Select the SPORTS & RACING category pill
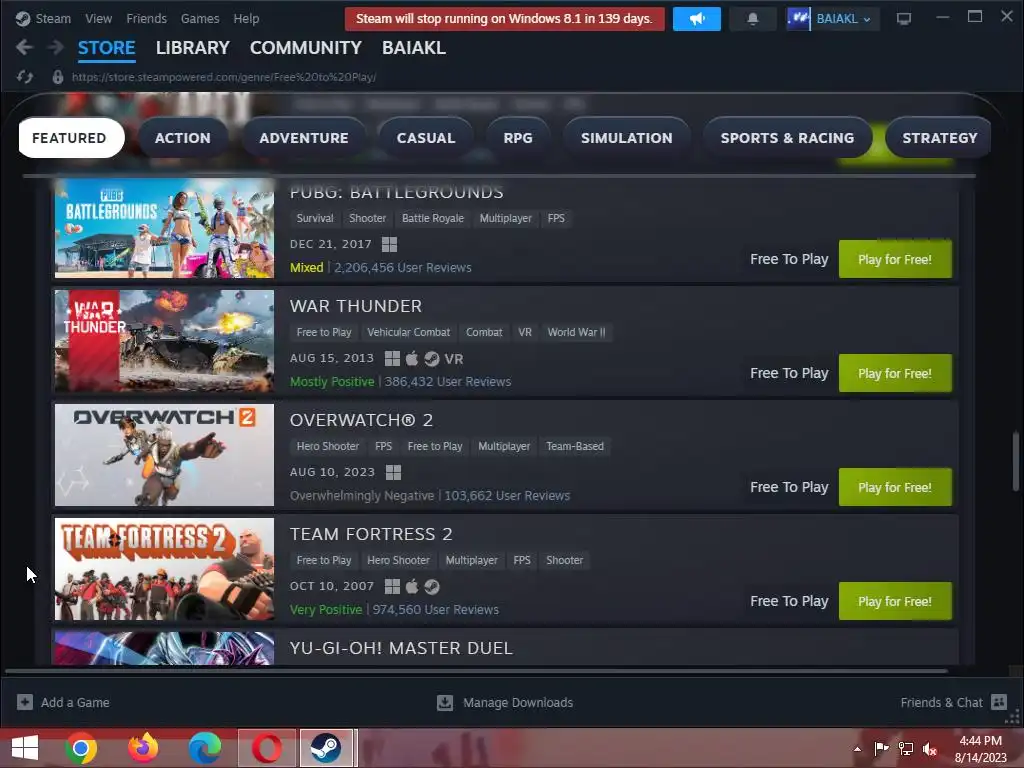Image resolution: width=1024 pixels, height=768 pixels. (787, 138)
